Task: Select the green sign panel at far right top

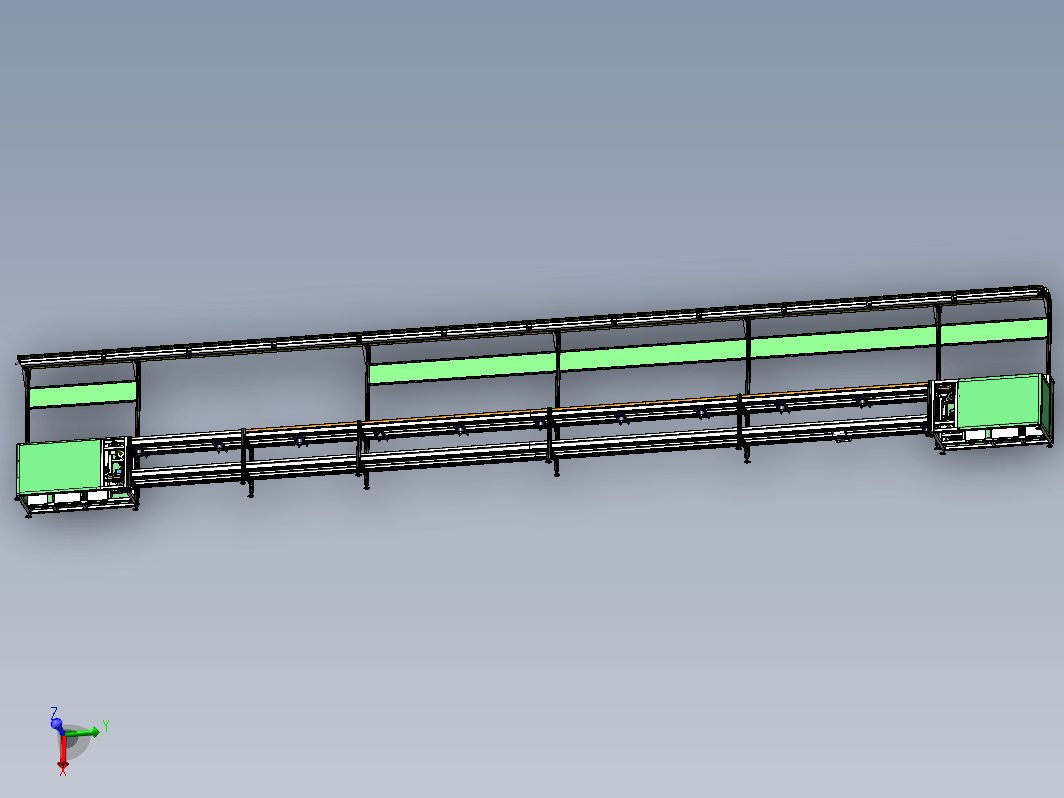Action: tap(992, 330)
